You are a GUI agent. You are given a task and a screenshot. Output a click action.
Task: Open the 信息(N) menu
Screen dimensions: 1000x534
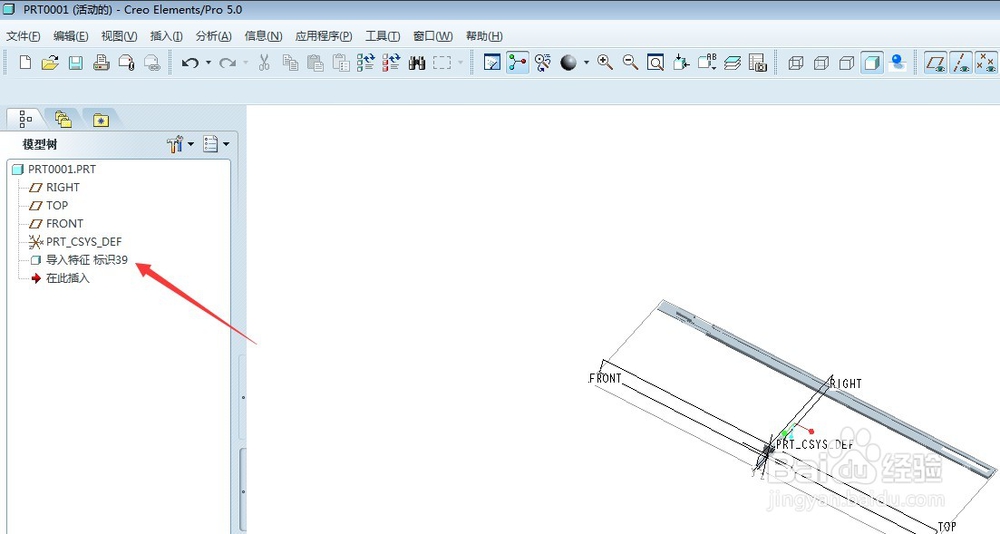click(x=263, y=36)
